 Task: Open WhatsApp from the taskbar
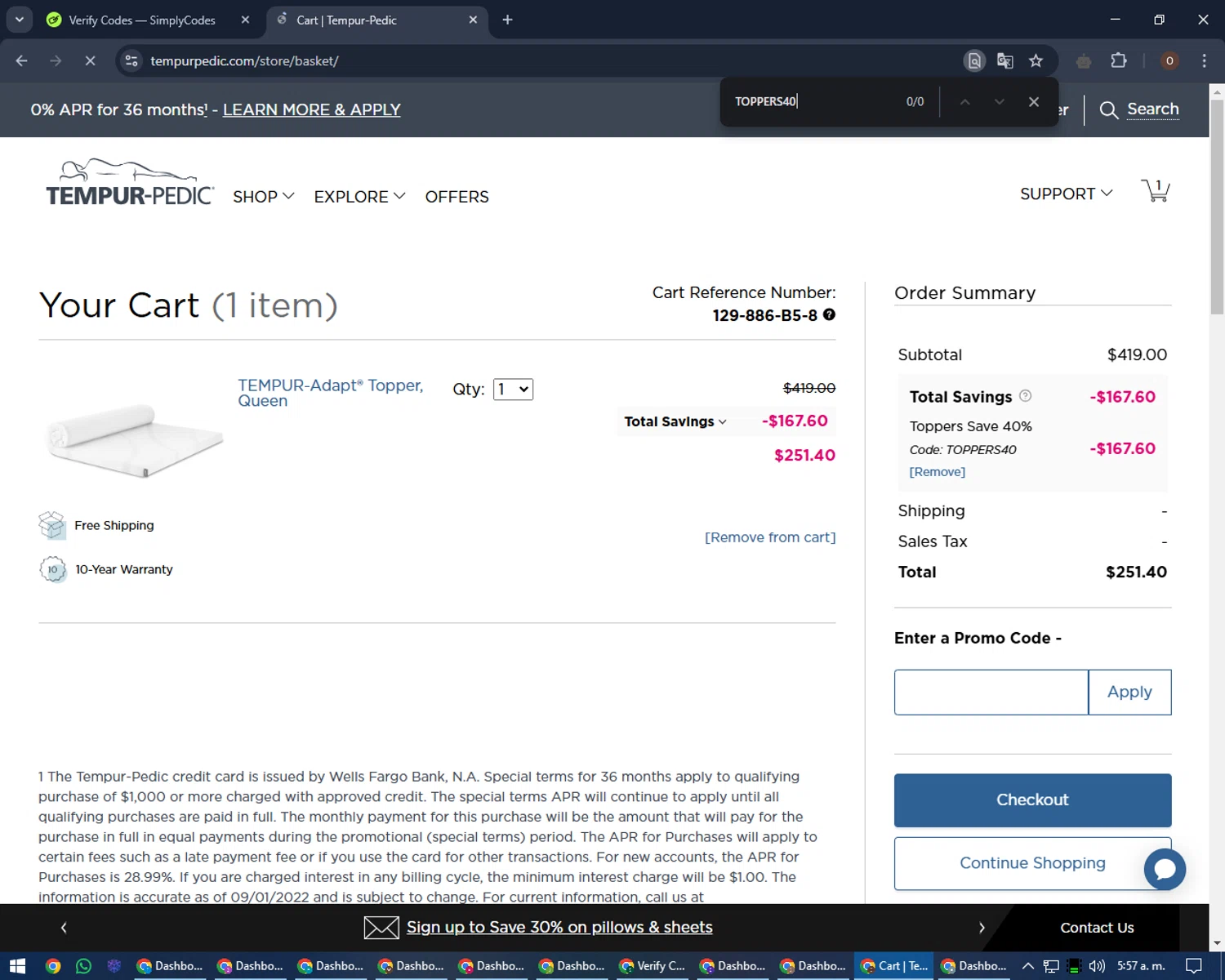click(x=83, y=966)
